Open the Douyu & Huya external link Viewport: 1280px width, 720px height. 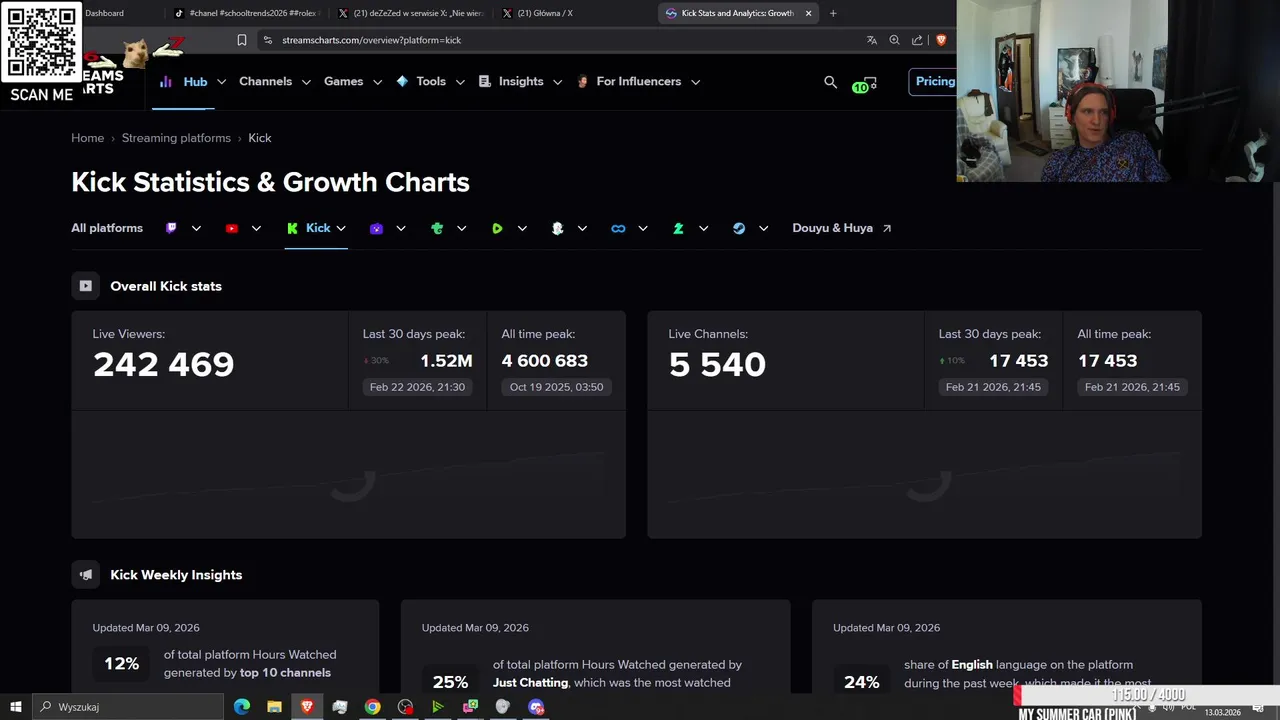(x=841, y=228)
